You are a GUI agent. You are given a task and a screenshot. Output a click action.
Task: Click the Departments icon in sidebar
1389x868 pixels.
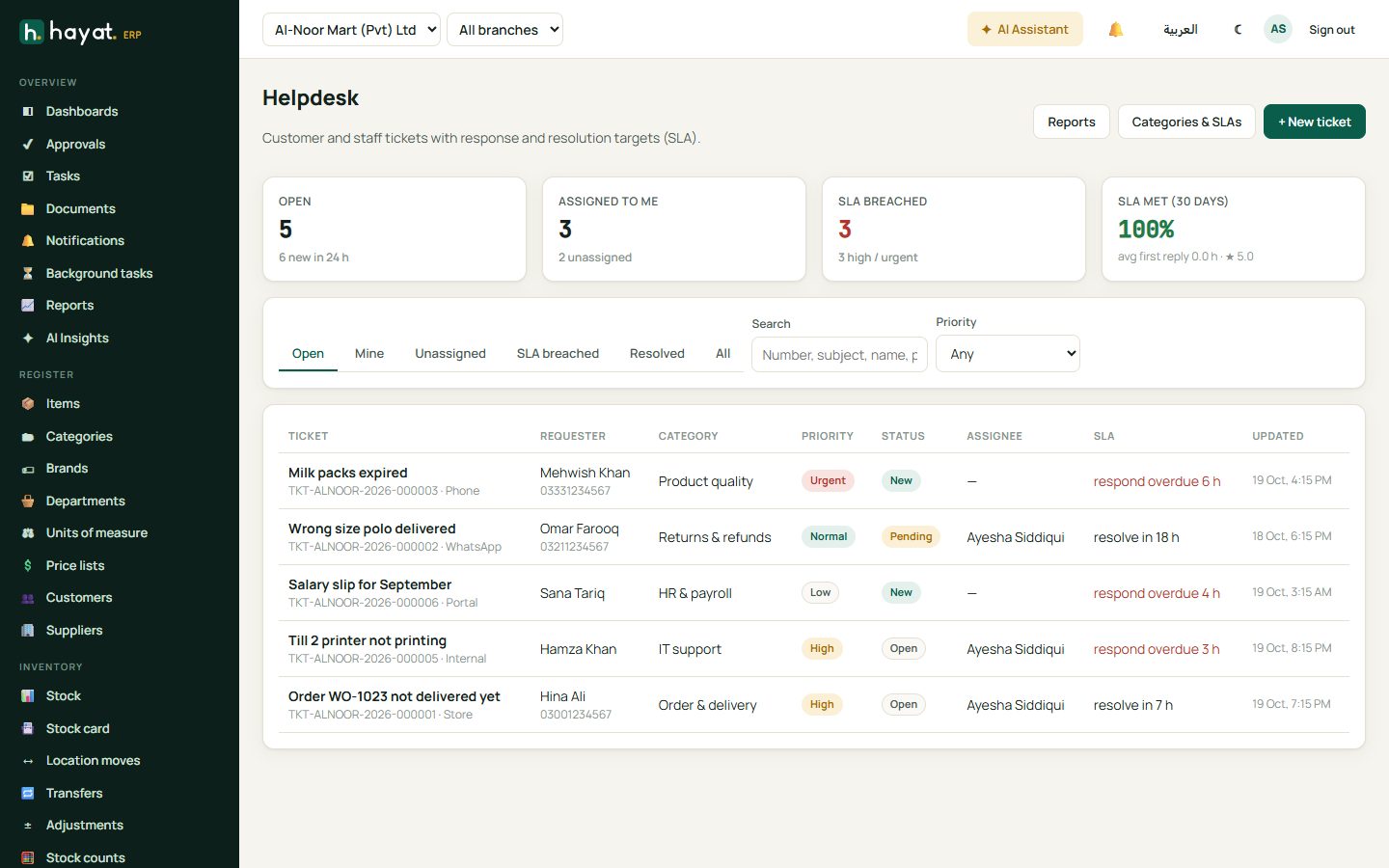click(x=28, y=502)
